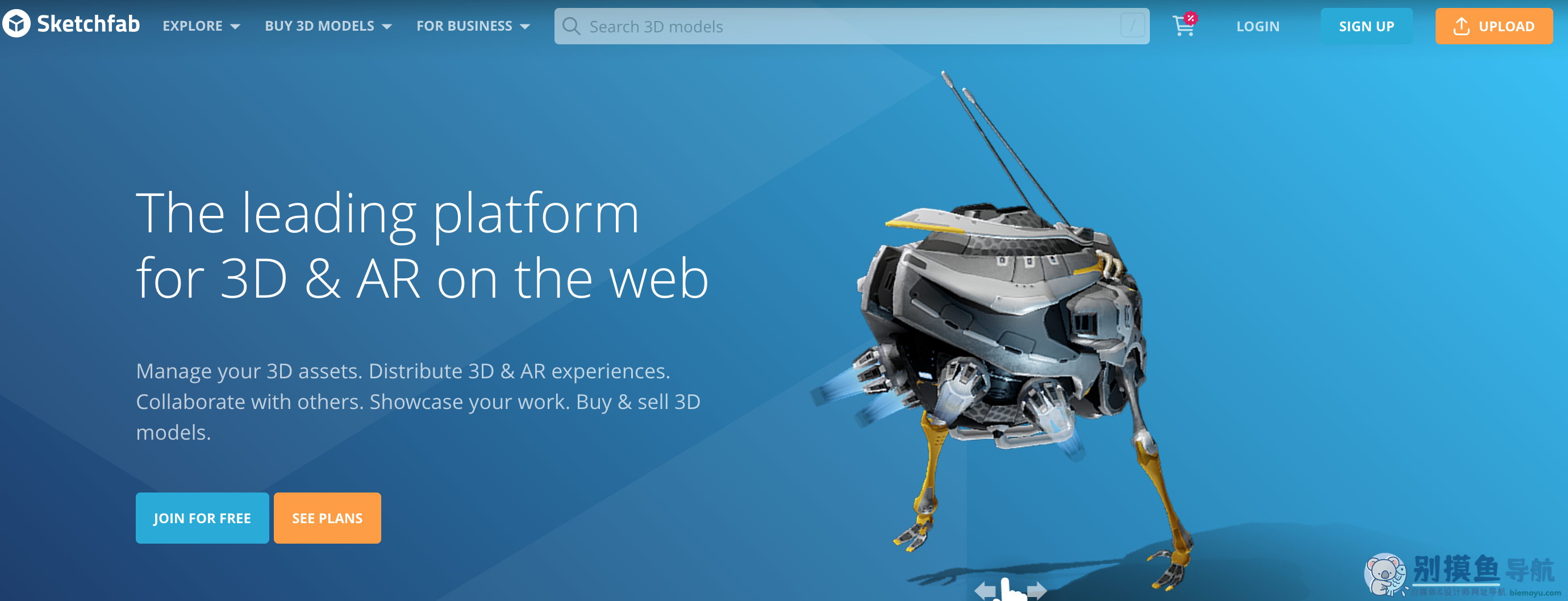1568x601 pixels.
Task: Select SIGN UP in the top navigation
Action: click(1366, 26)
